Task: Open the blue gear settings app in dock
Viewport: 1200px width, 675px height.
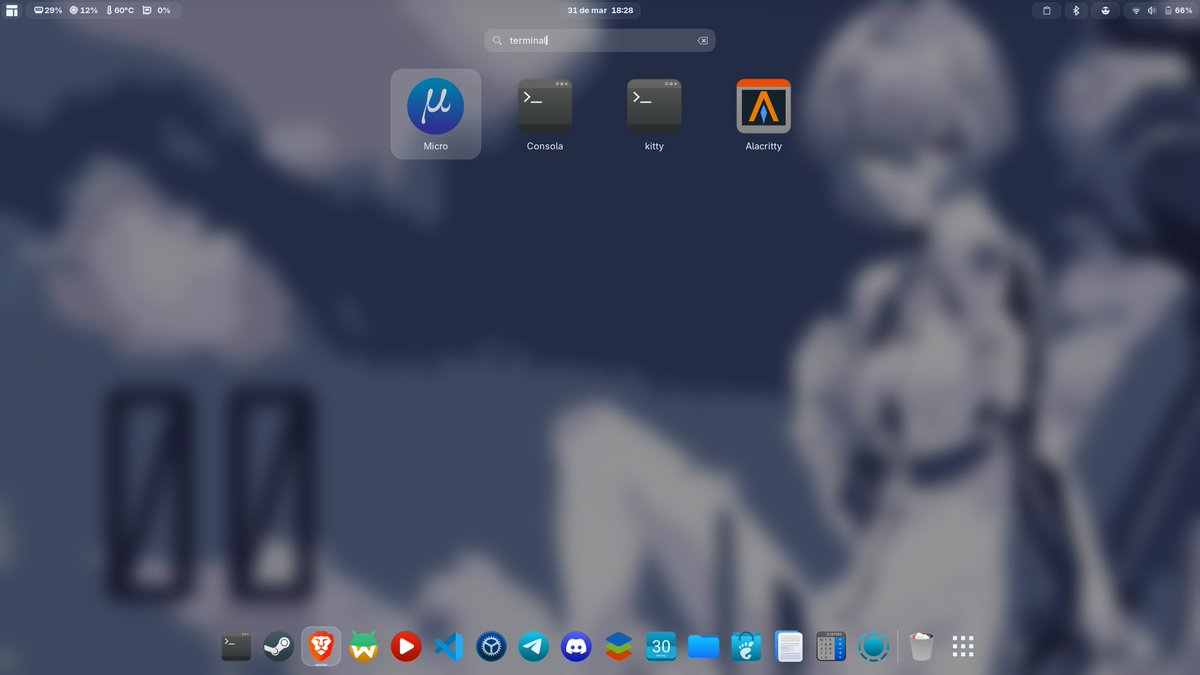Action: [491, 647]
